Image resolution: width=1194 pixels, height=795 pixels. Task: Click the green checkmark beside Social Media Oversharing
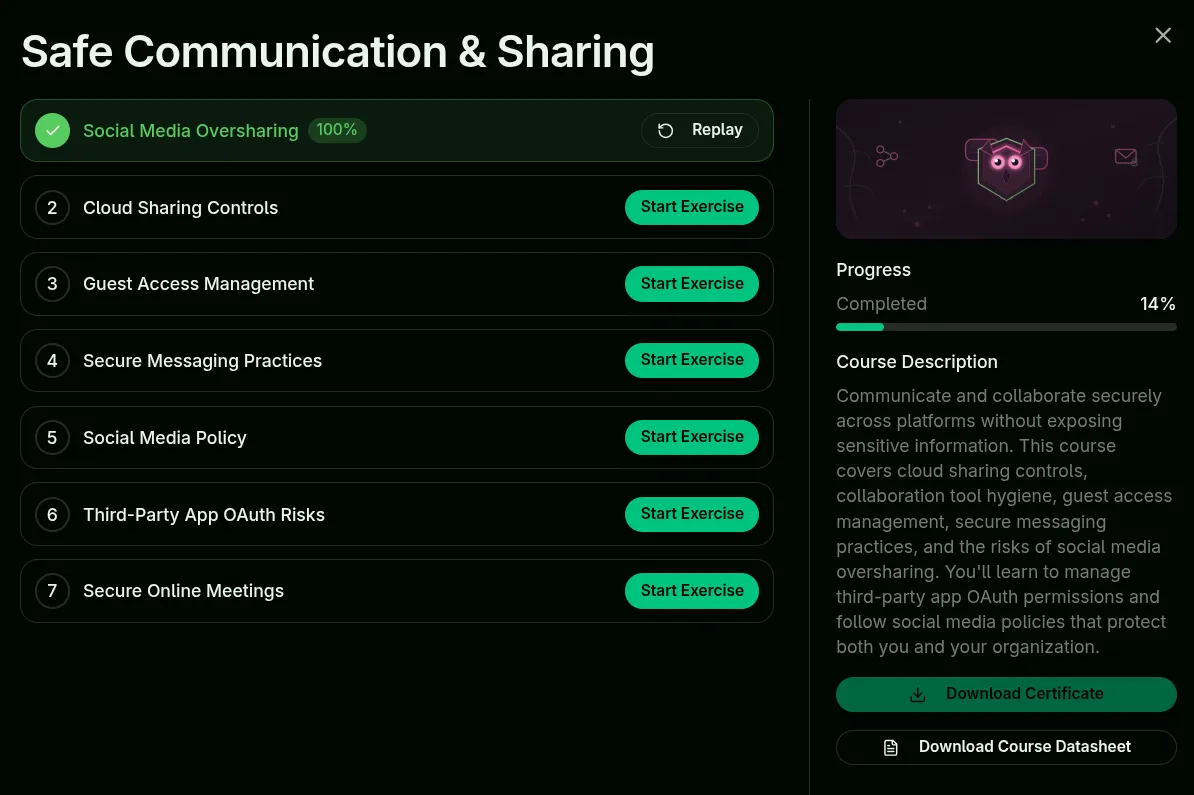tap(53, 130)
